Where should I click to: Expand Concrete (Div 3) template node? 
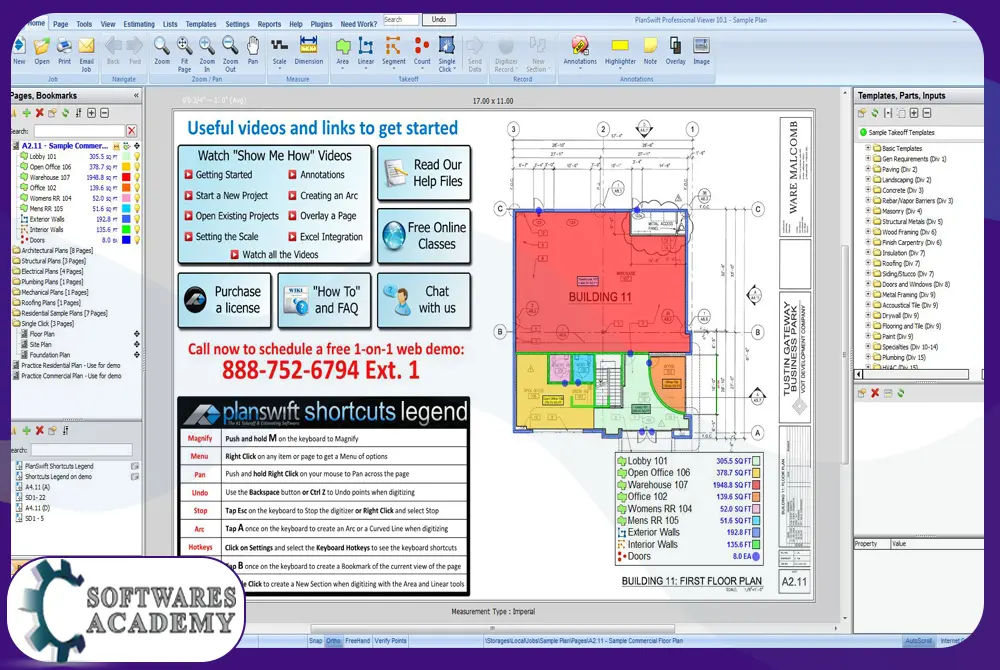(868, 190)
